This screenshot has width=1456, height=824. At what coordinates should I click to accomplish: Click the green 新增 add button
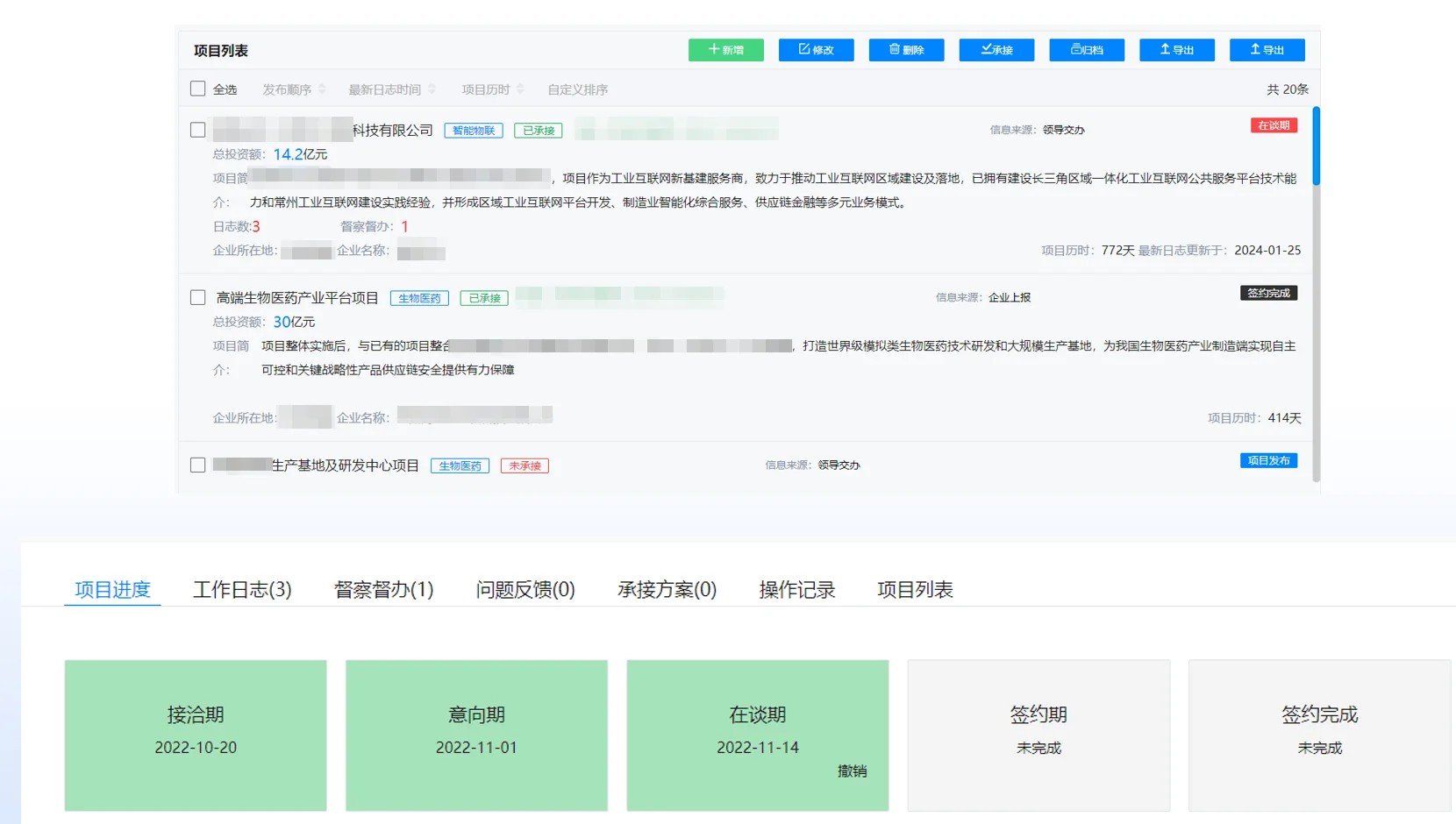pyautogui.click(x=725, y=50)
